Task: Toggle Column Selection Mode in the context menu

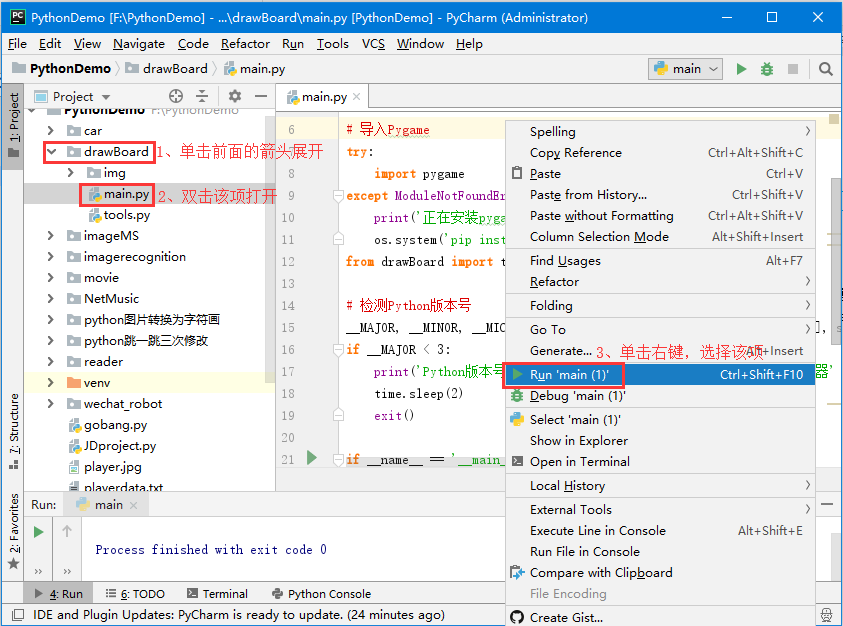Action: point(599,237)
